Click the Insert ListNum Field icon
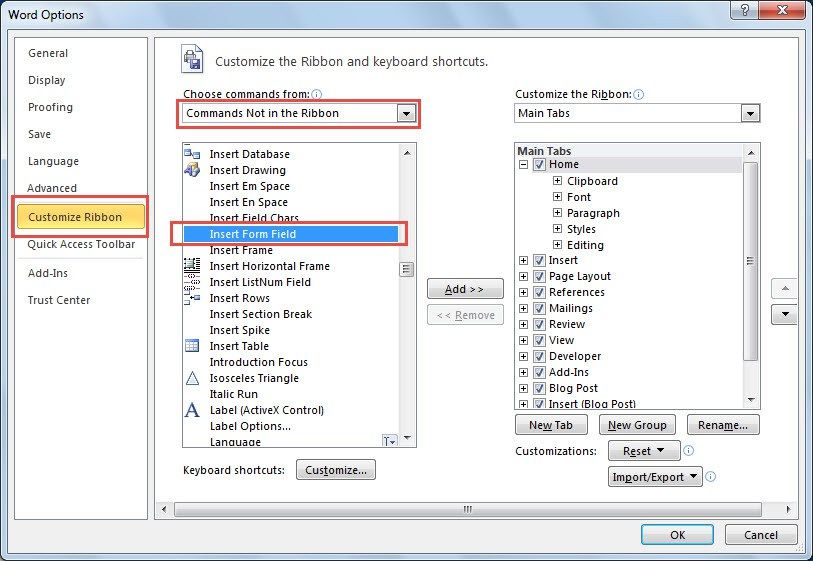 [x=192, y=282]
